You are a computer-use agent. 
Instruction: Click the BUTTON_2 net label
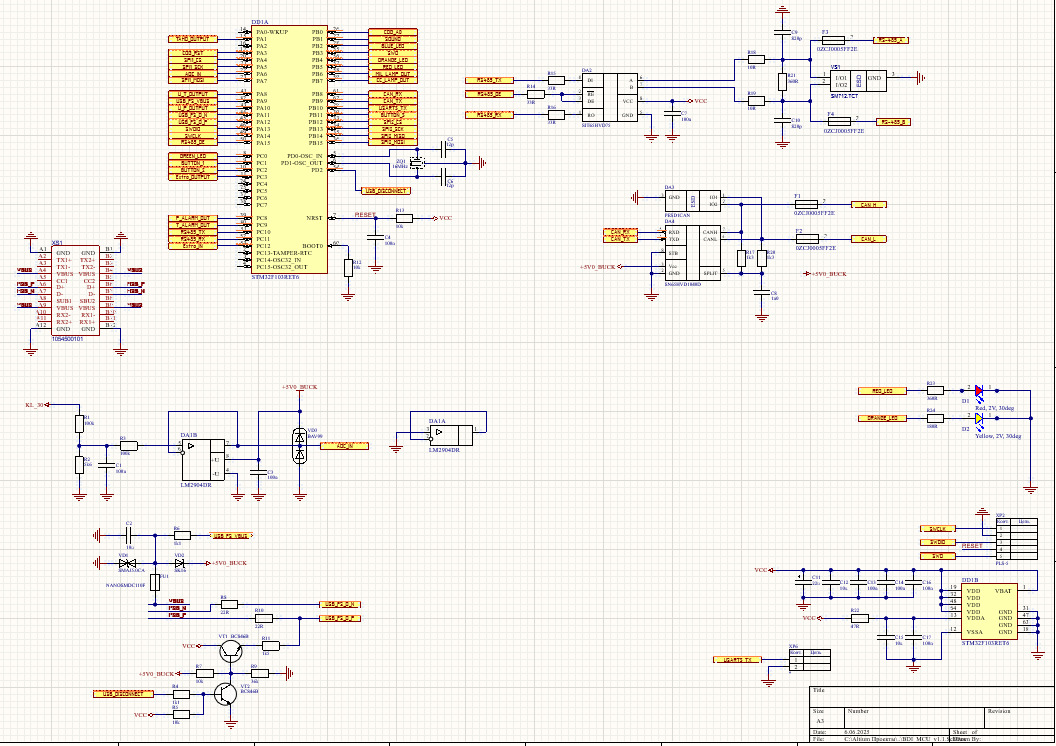193,170
